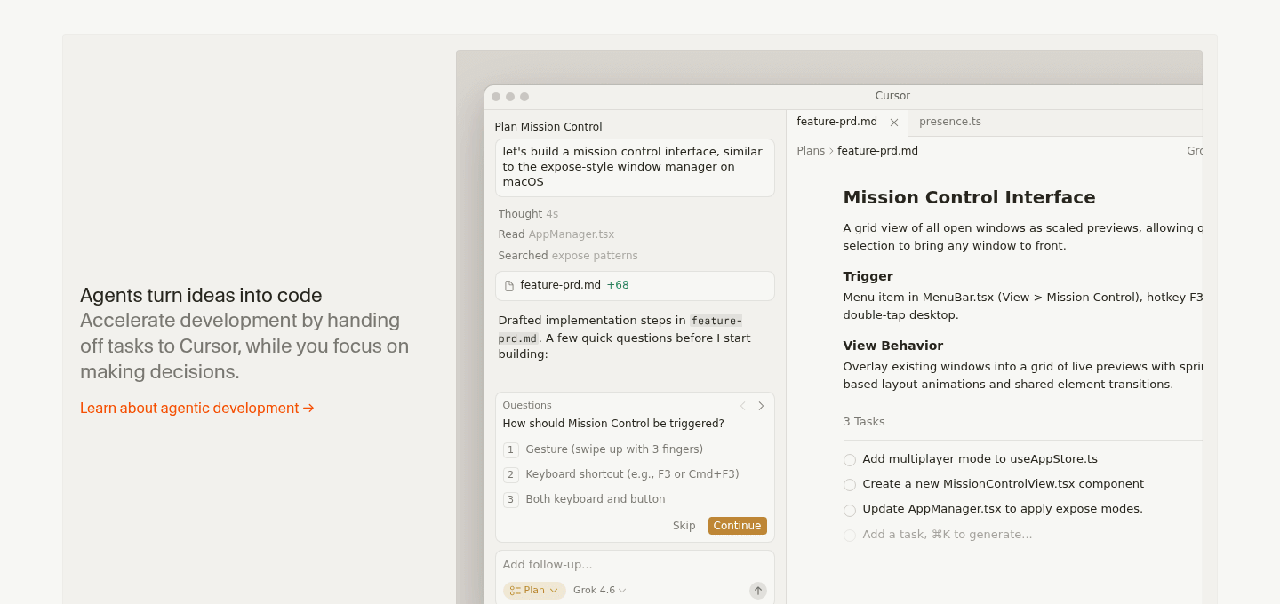Check off Add multiplayer mode to useAppStore.ts
Screen dimensions: 1280x604
pyautogui.click(x=849, y=460)
